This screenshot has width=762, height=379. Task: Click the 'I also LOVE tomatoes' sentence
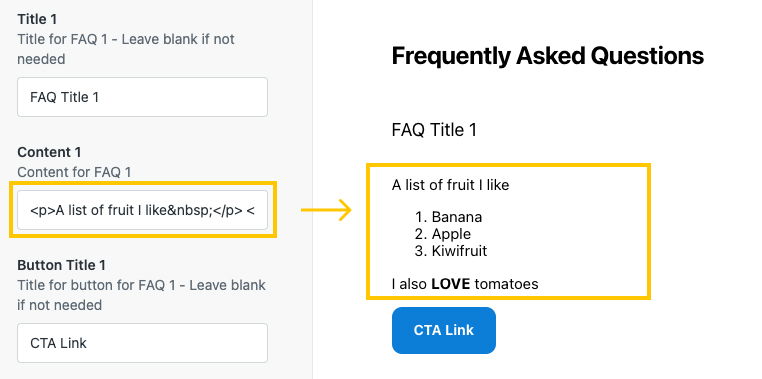pyautogui.click(x=465, y=284)
